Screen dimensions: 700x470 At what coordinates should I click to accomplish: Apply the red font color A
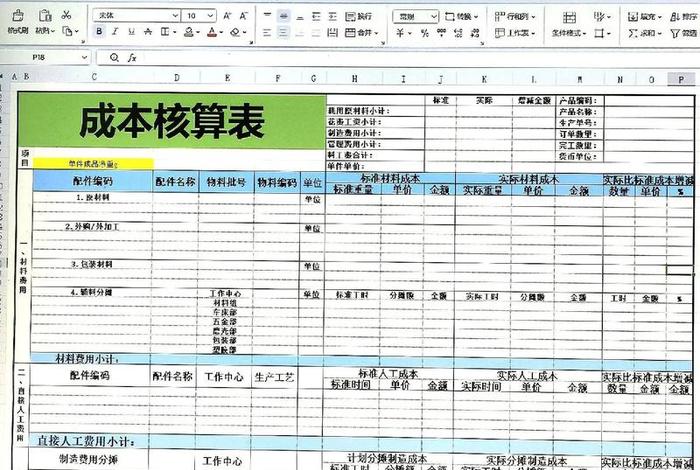(x=212, y=32)
